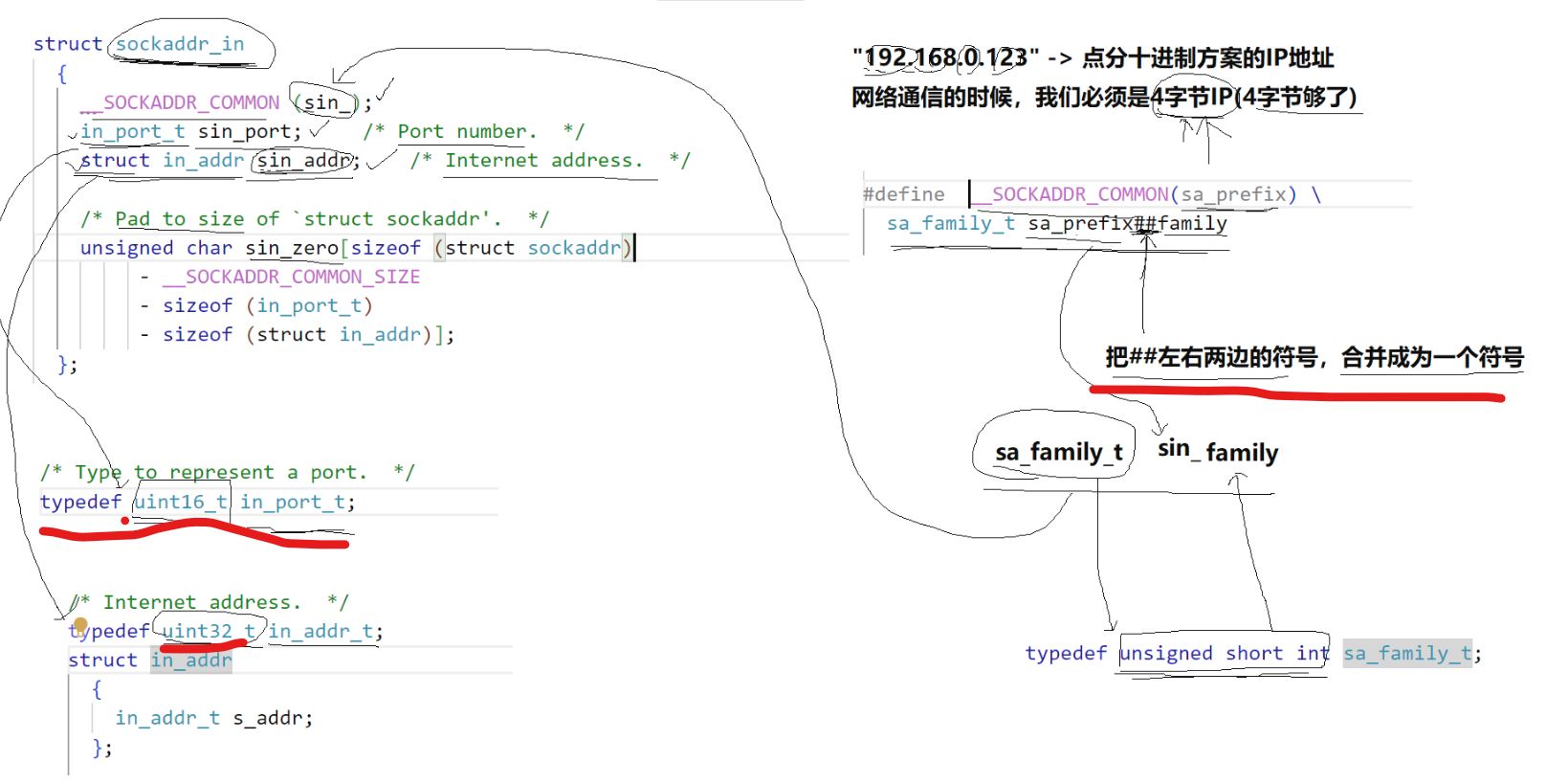Click the "Port number." comment
The image size is (1568, 784).
[474, 132]
